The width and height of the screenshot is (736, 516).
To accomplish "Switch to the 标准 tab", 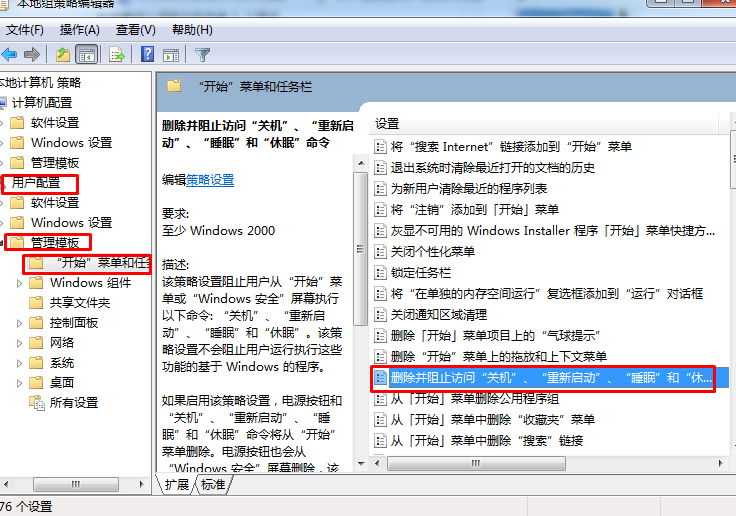I will [x=213, y=484].
